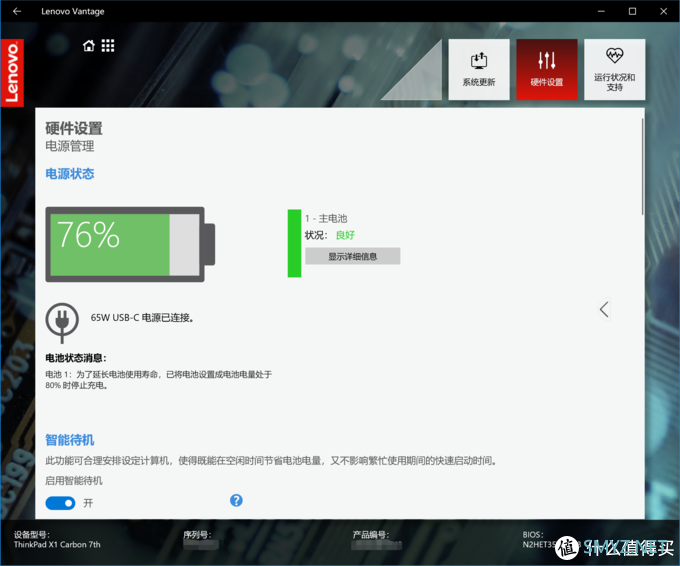Viewport: 680px width, 566px height.
Task: Open the 运行状况和支持 tile
Action: tap(615, 69)
